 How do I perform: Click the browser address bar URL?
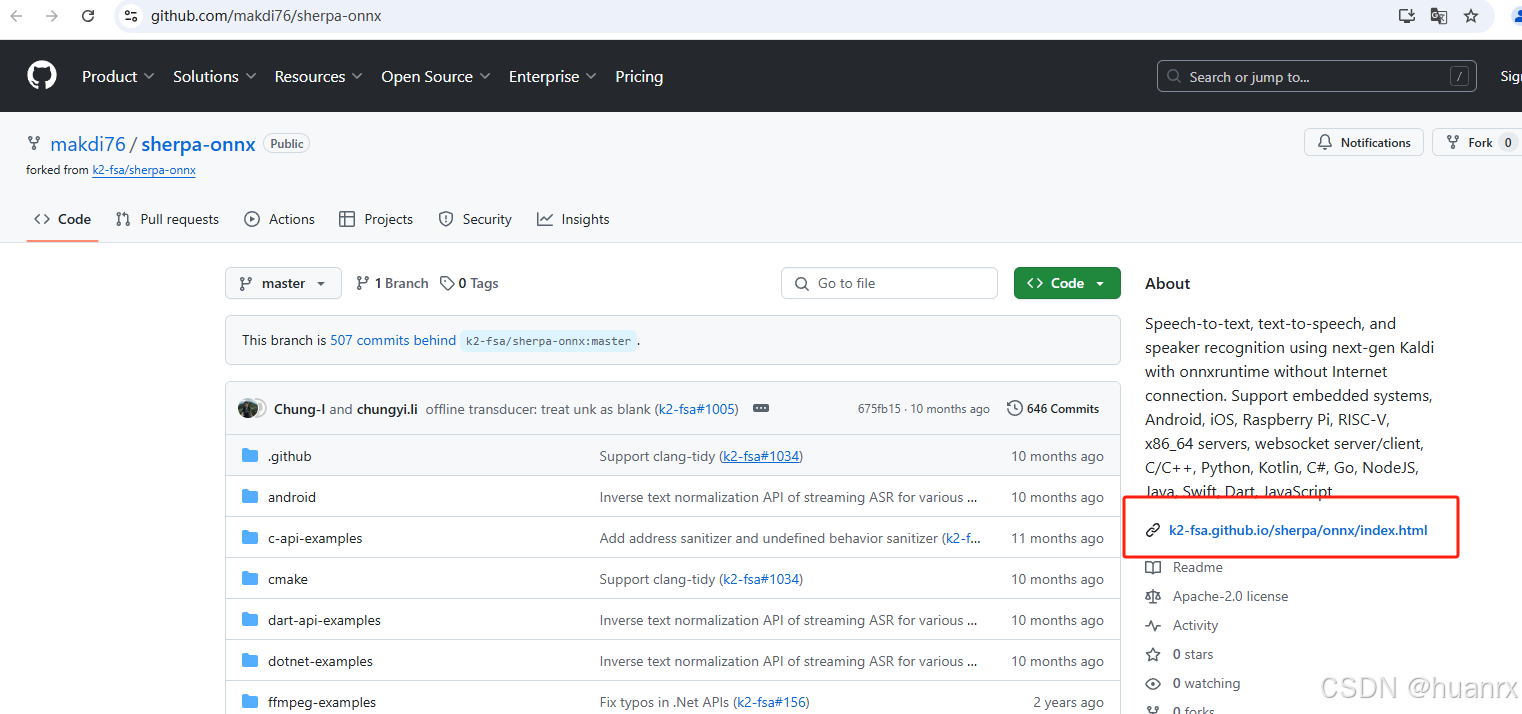pos(266,16)
